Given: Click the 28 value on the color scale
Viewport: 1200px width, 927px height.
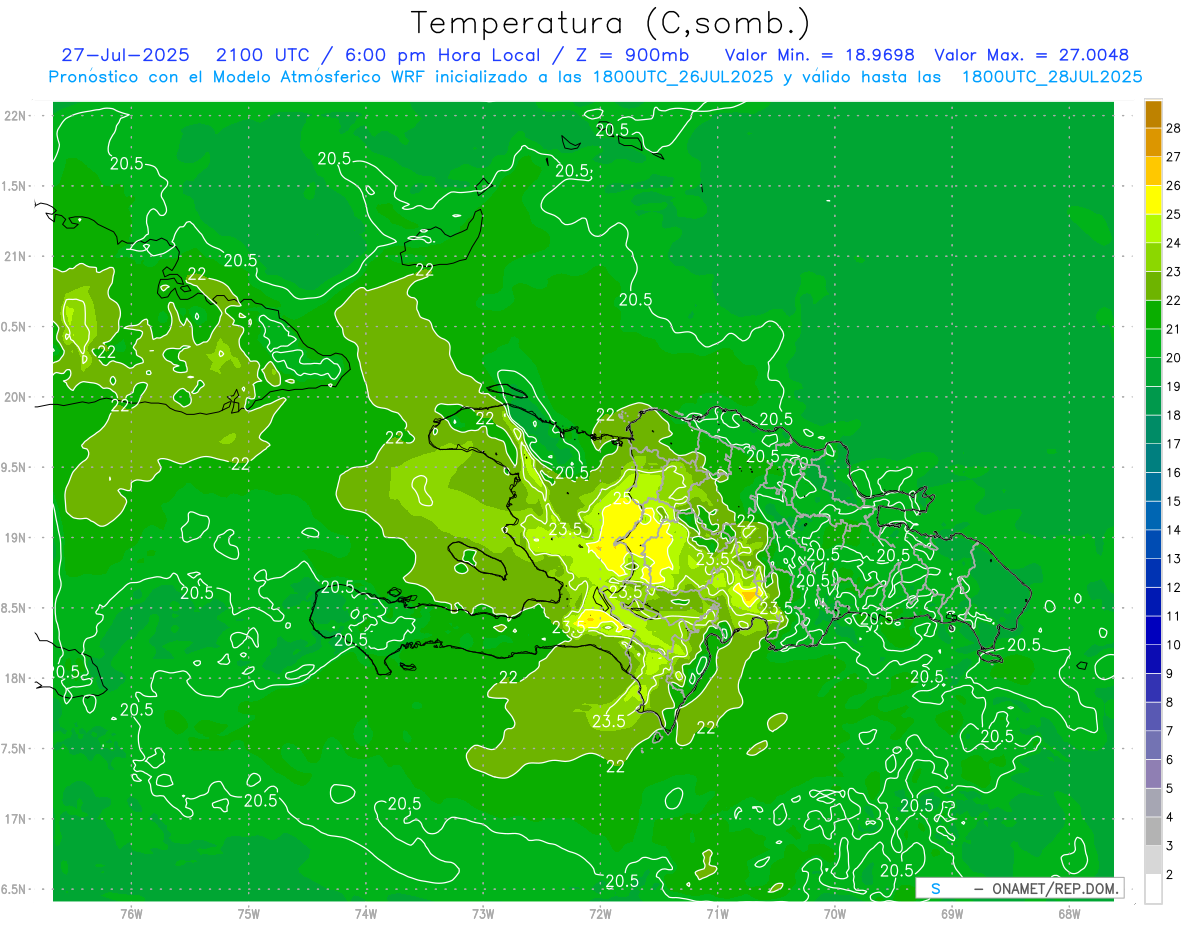Looking at the screenshot, I should tap(1173, 127).
